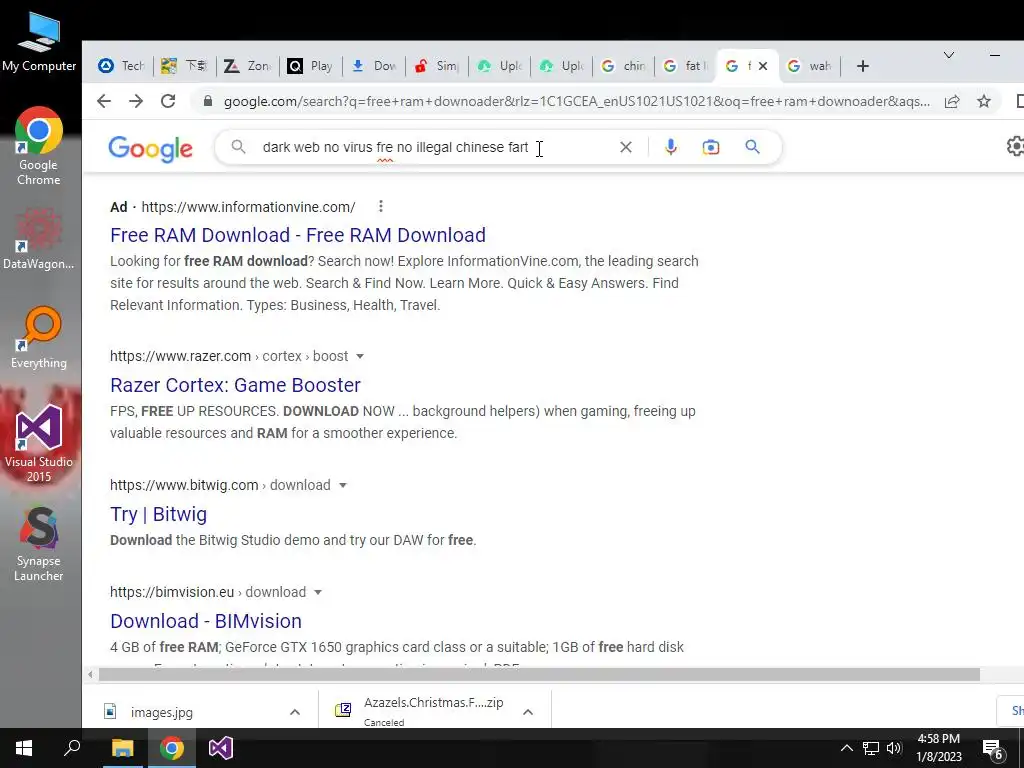Switch to the Dow download tab
The image size is (1024, 768).
pyautogui.click(x=374, y=66)
